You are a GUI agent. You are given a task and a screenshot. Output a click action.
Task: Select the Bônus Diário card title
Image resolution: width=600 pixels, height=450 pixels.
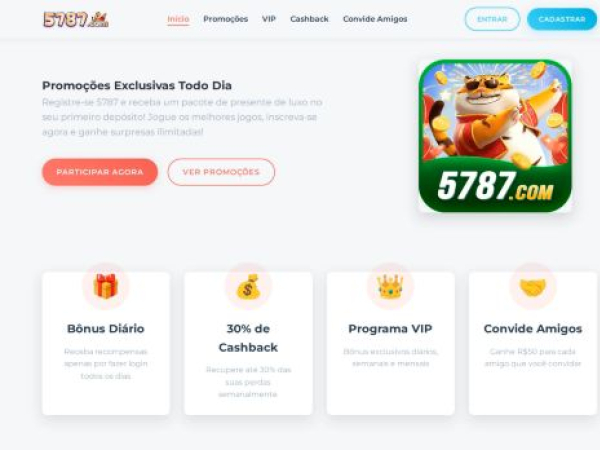pyautogui.click(x=106, y=329)
